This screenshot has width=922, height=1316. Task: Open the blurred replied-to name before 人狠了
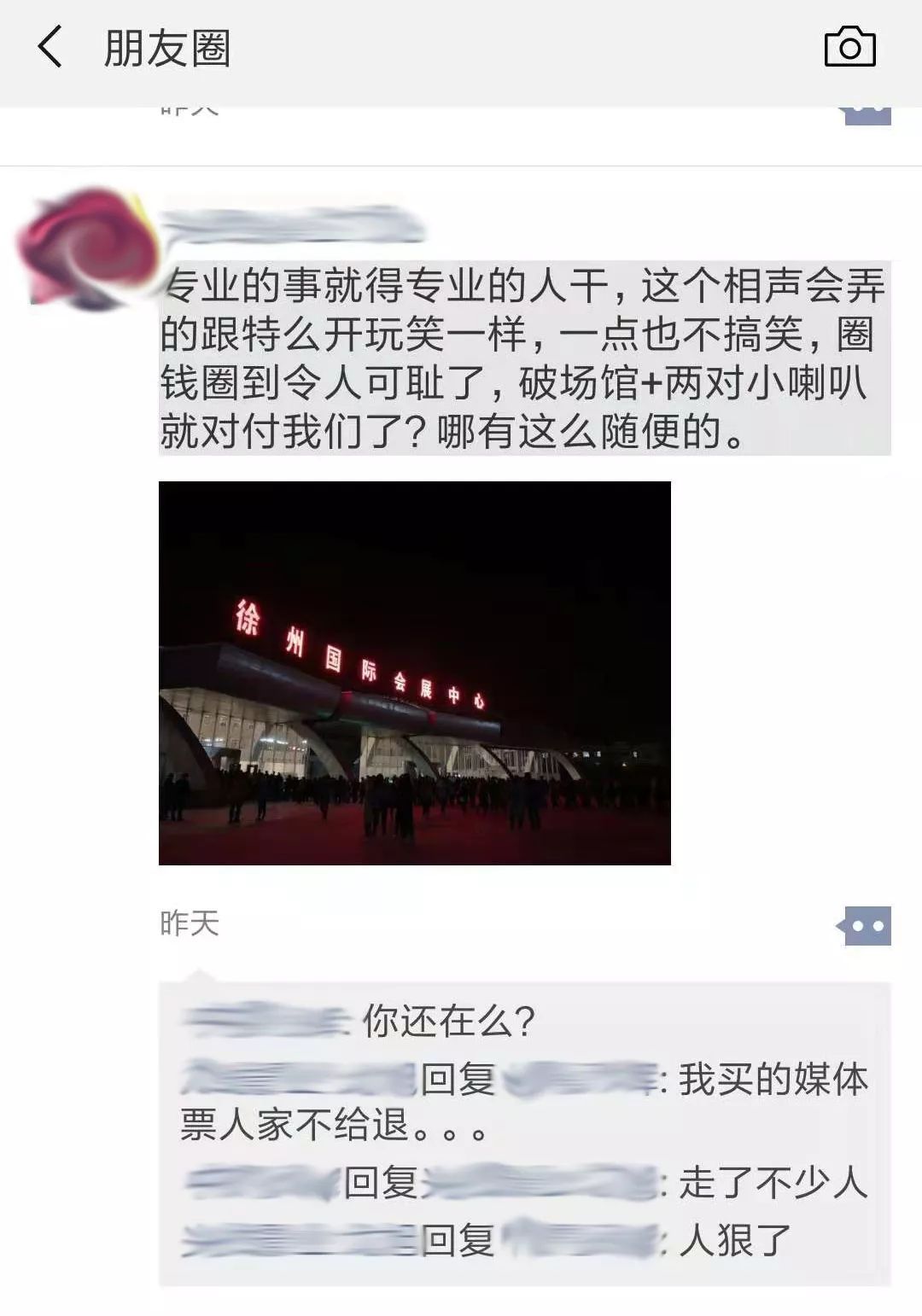(581, 1240)
